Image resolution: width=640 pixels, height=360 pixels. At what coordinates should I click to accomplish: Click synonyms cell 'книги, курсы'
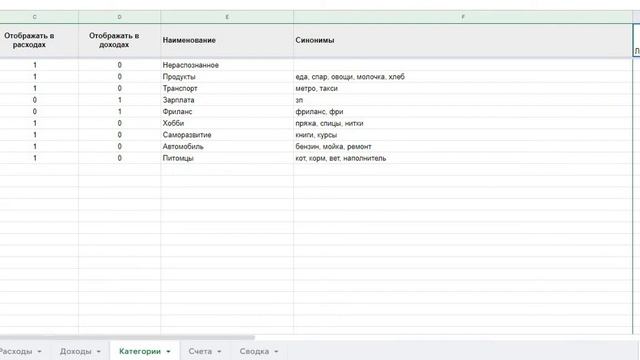pyautogui.click(x=463, y=135)
